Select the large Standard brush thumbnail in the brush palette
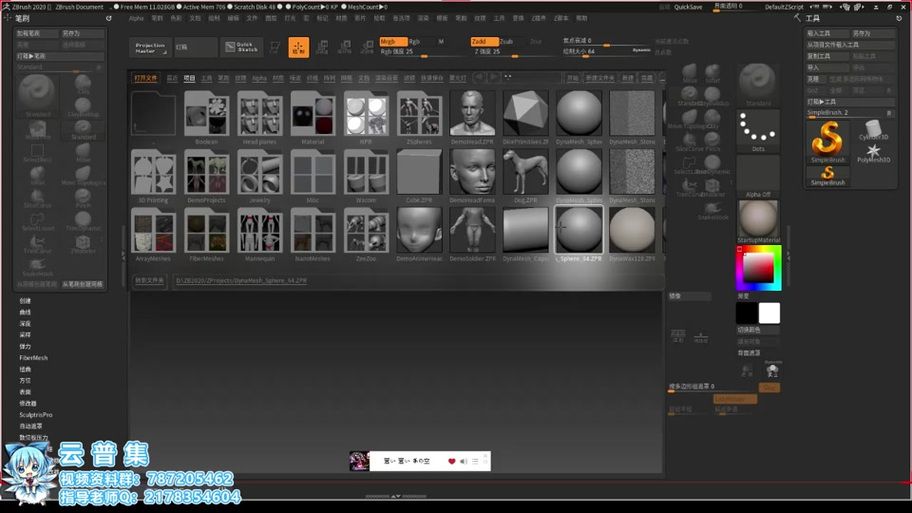 pos(37,95)
